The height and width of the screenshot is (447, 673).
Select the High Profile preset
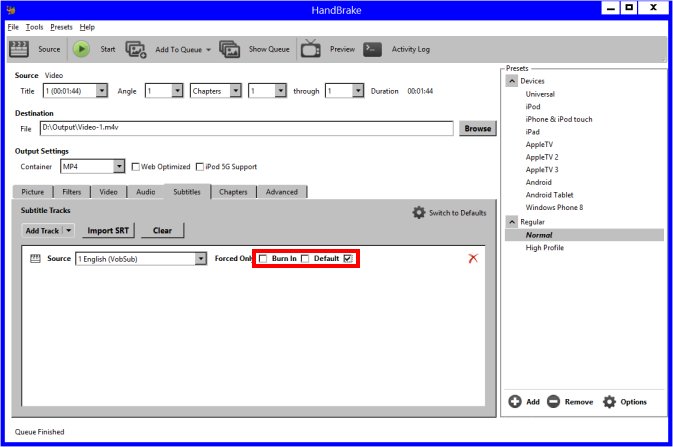tap(545, 247)
